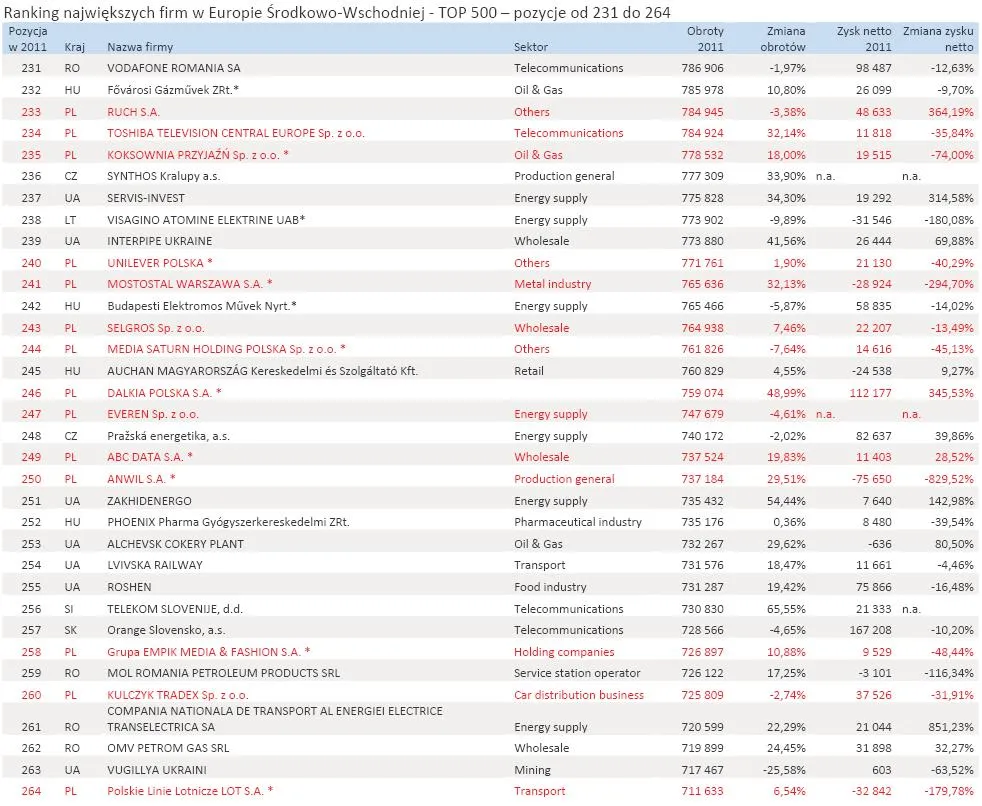Screen dimensions: 982x806
Task: Select the RUCH S.A. entry
Action: pos(133,111)
